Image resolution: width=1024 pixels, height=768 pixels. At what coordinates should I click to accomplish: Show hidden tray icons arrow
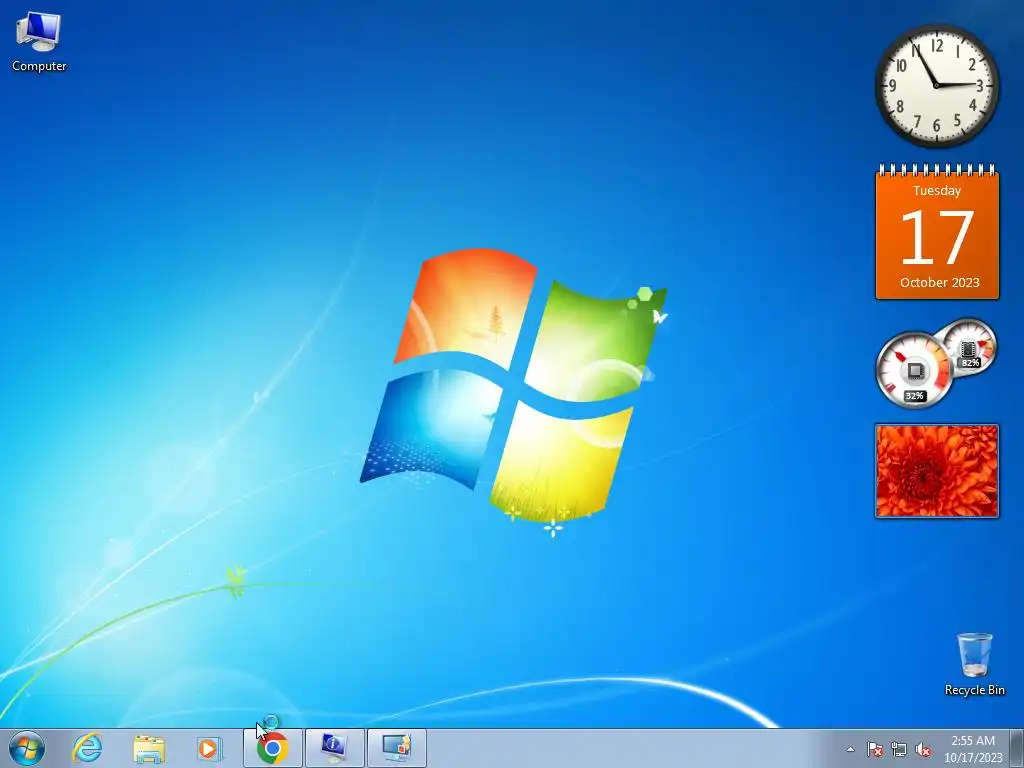tap(850, 749)
